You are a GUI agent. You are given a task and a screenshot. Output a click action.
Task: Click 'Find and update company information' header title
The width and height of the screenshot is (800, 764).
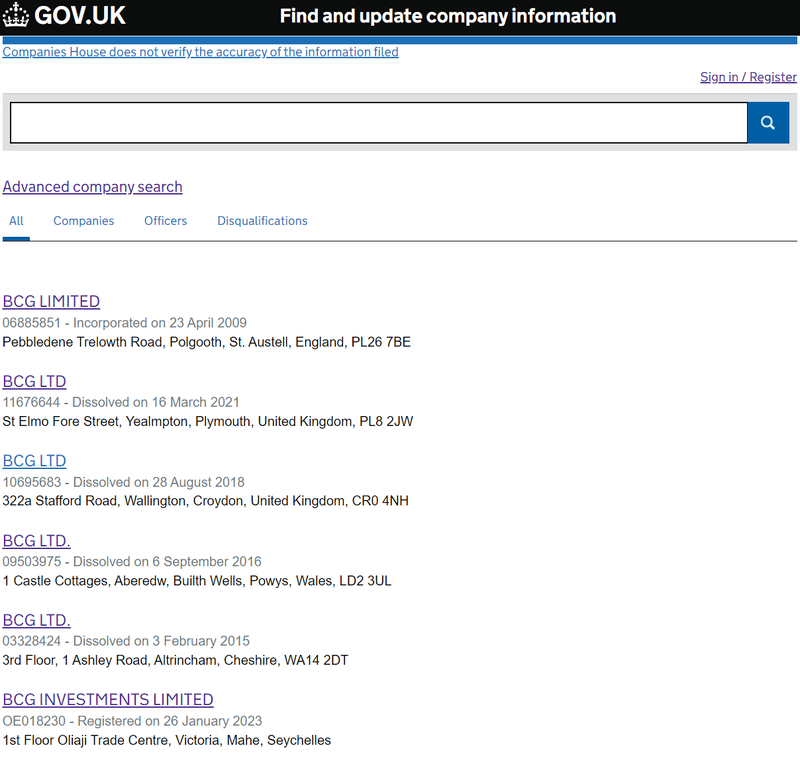coord(448,16)
